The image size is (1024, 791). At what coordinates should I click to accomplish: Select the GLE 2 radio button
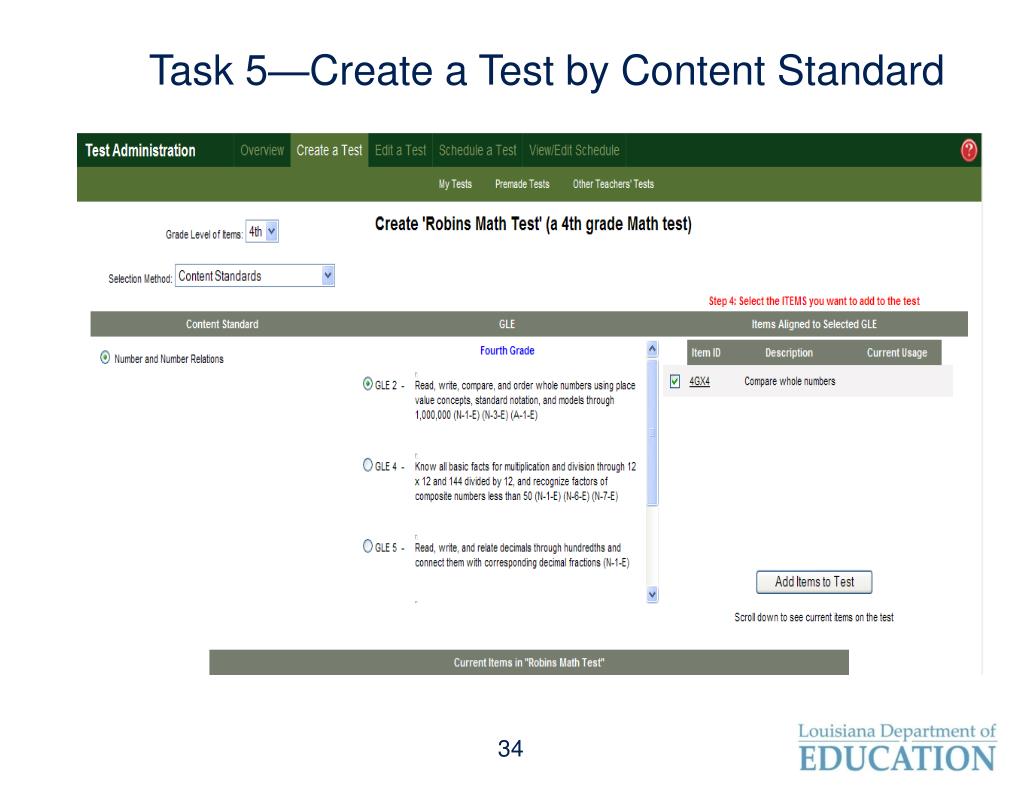368,384
